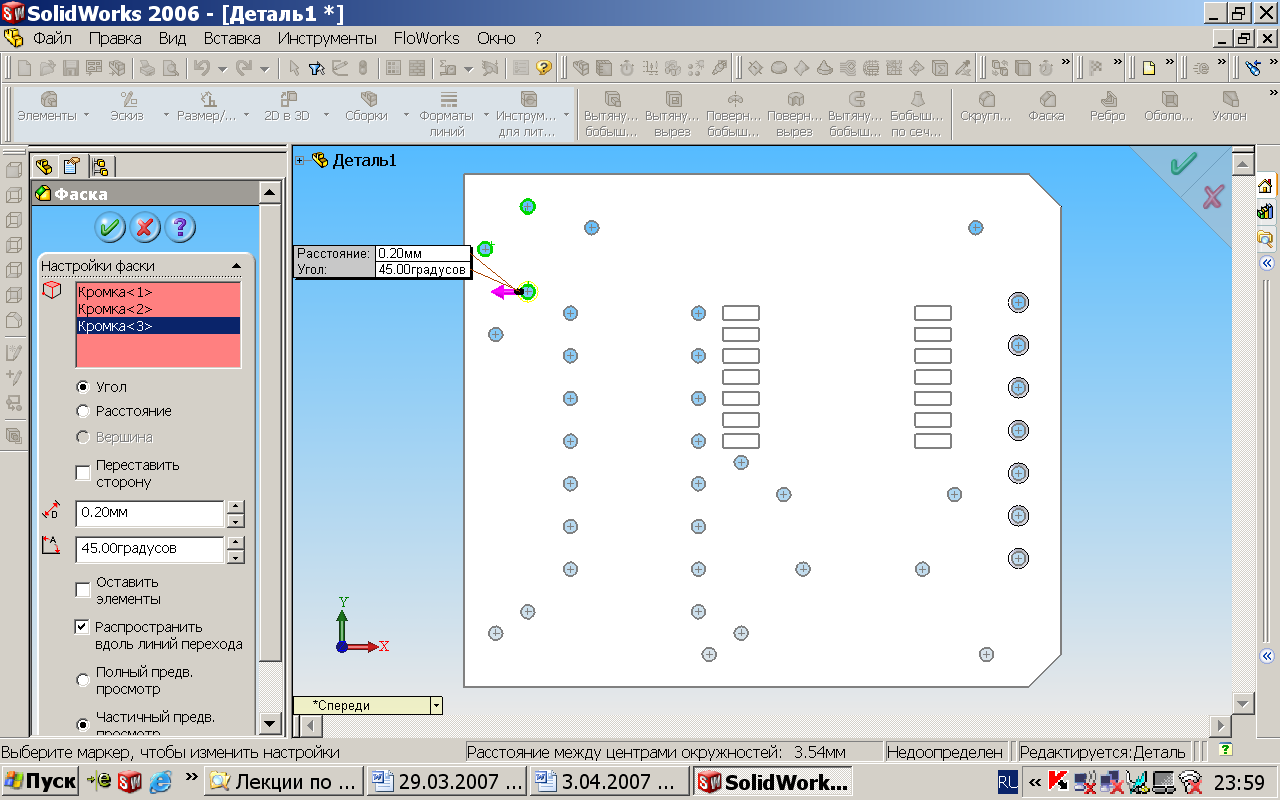1280x800 pixels.
Task: Select the Частичный предв. просмотр radio button
Action: point(84,725)
